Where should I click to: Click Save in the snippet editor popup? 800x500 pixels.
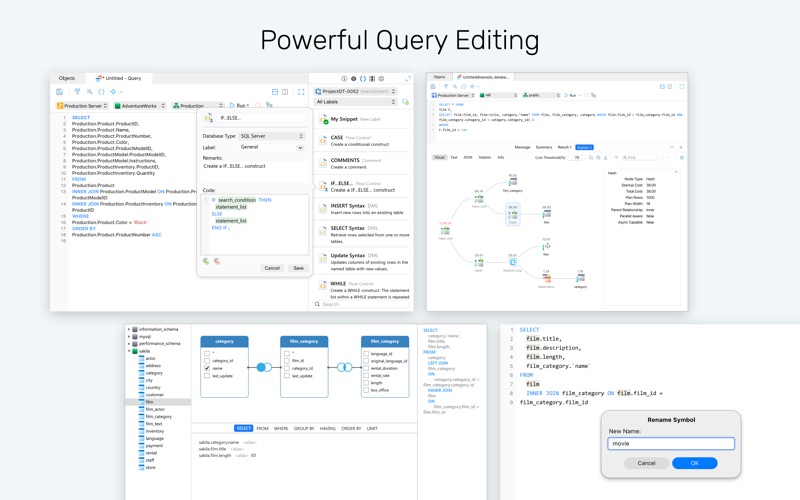298,268
